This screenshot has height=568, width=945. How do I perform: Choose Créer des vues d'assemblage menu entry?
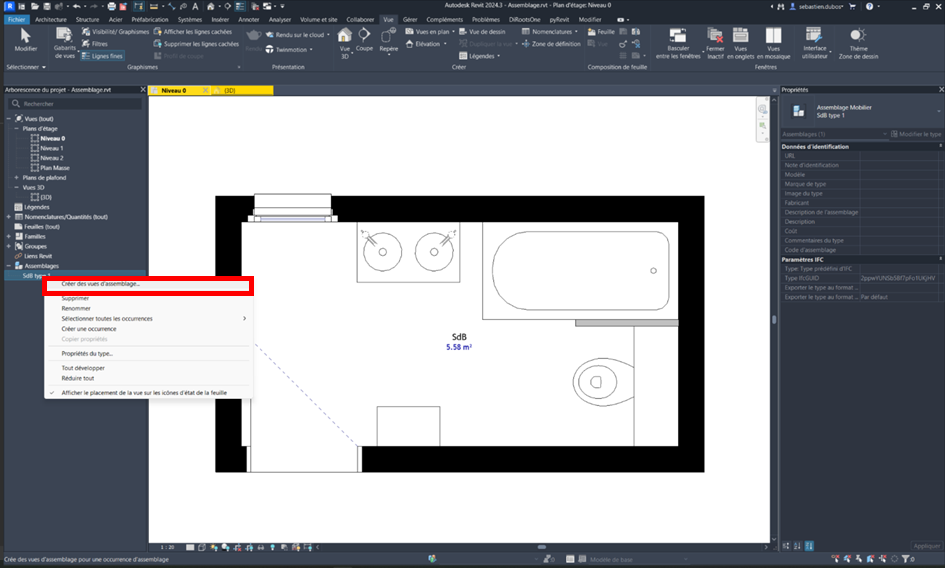coord(101,284)
